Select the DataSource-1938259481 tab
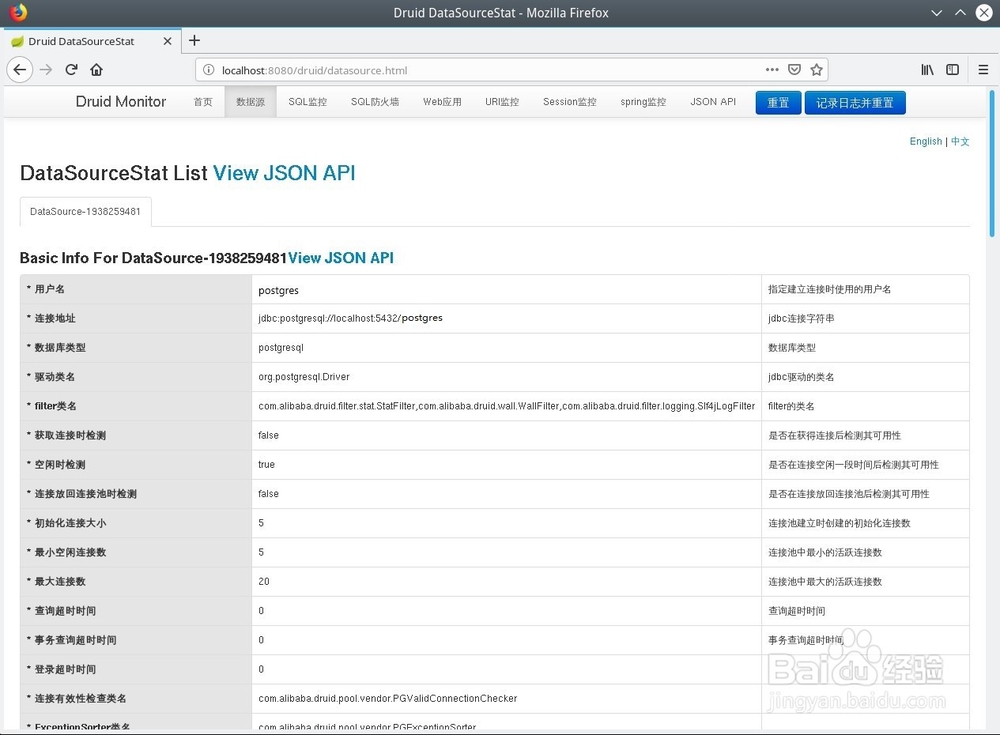 [x=85, y=211]
